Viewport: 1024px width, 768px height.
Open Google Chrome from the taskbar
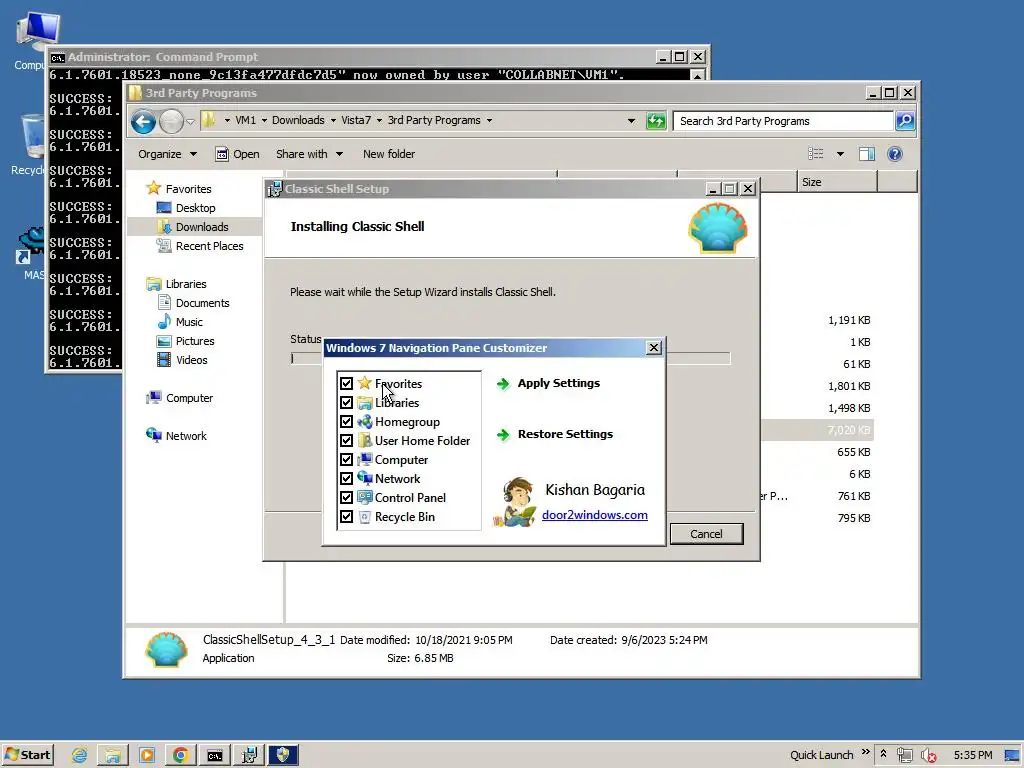(181, 756)
